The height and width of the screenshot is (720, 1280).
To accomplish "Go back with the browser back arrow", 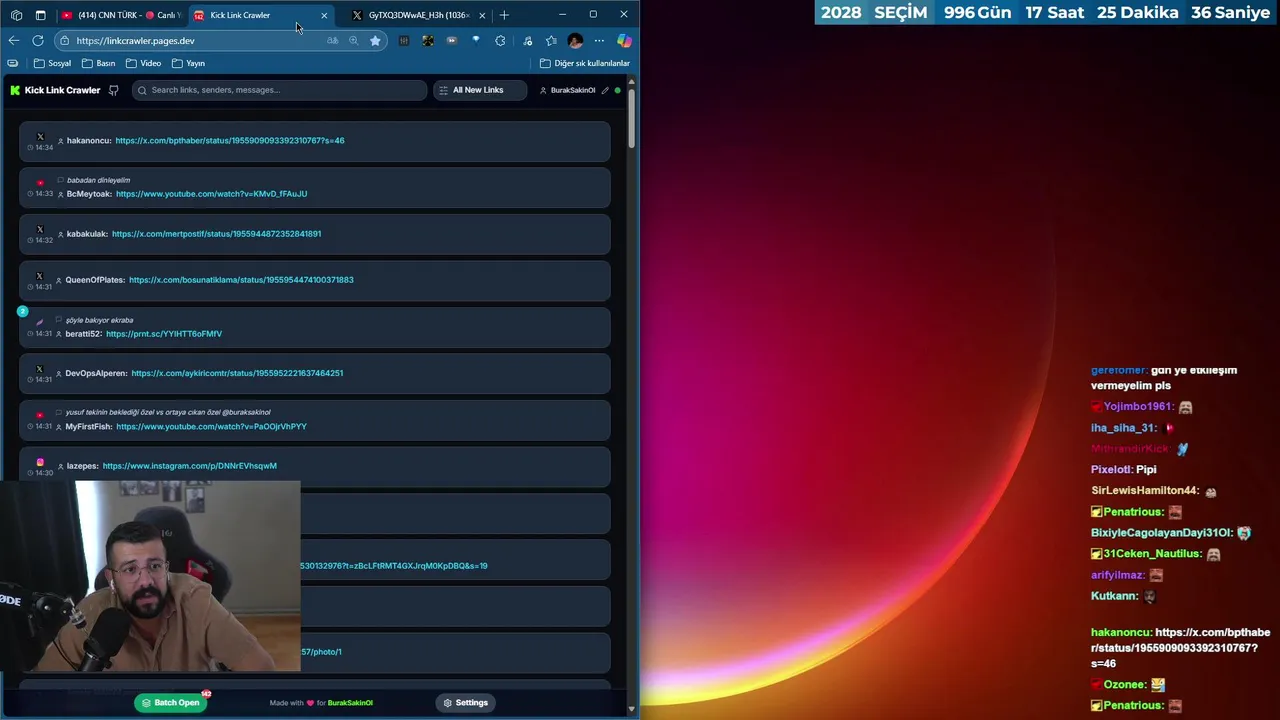I will pyautogui.click(x=13, y=41).
